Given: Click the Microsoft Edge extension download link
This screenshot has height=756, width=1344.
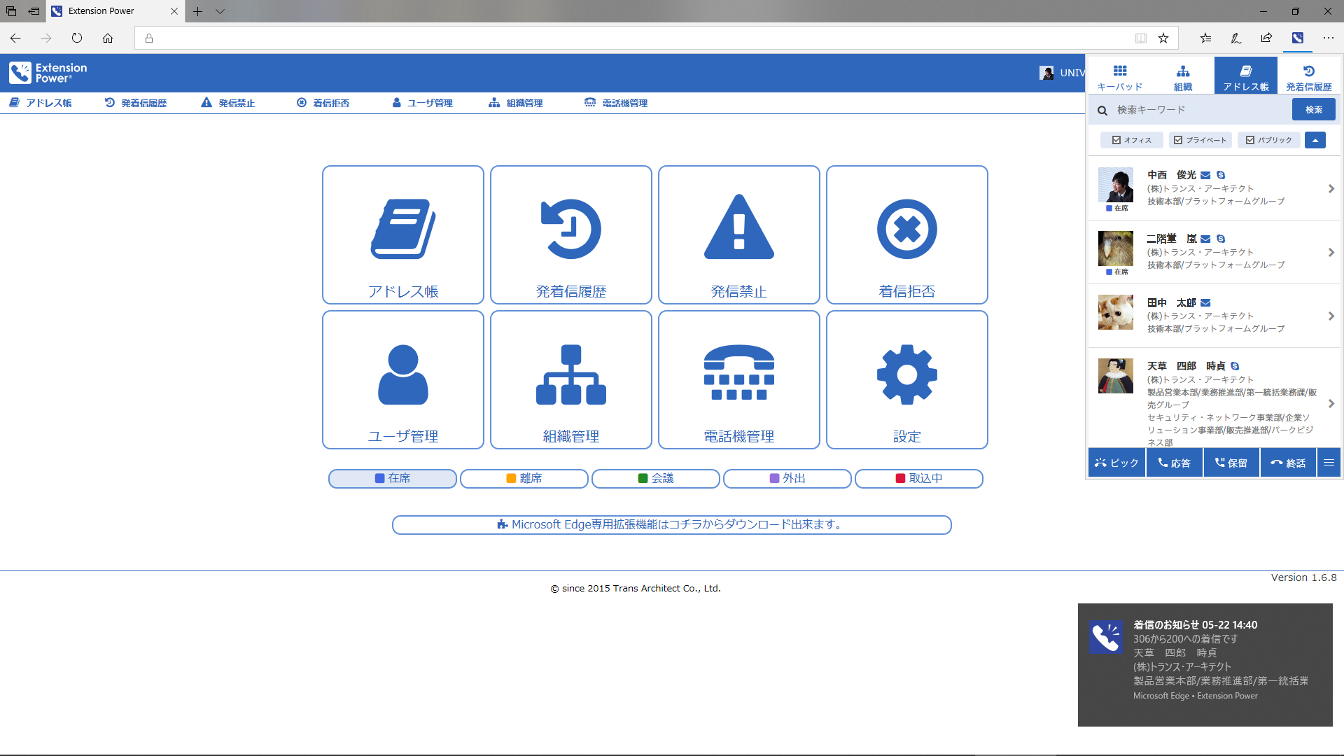Looking at the screenshot, I should click(x=671, y=525).
